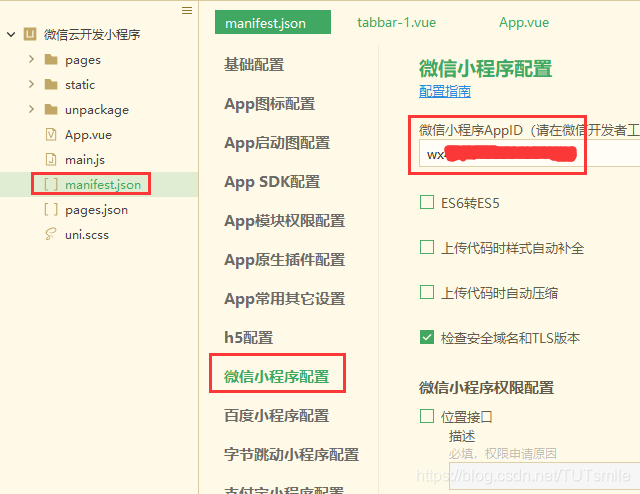Open the App图标配置 section
This screenshot has width=640, height=494.
270,104
